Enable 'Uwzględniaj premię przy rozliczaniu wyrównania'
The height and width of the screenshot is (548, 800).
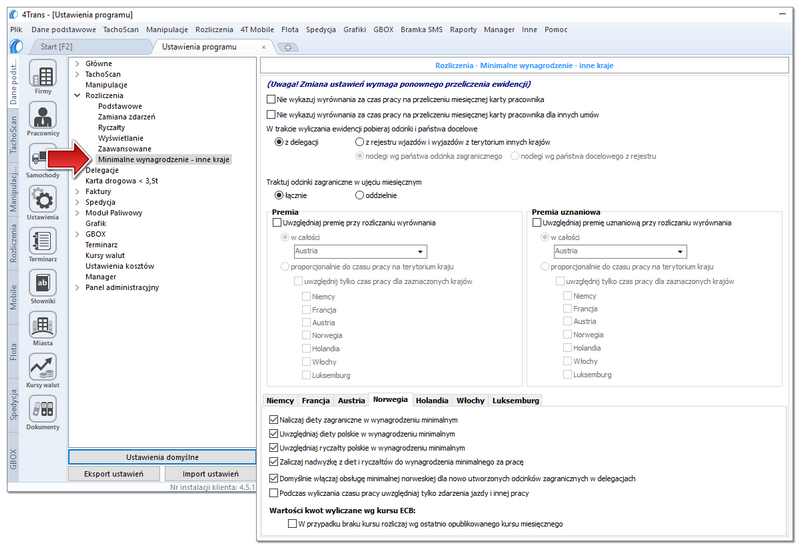pyautogui.click(x=277, y=222)
